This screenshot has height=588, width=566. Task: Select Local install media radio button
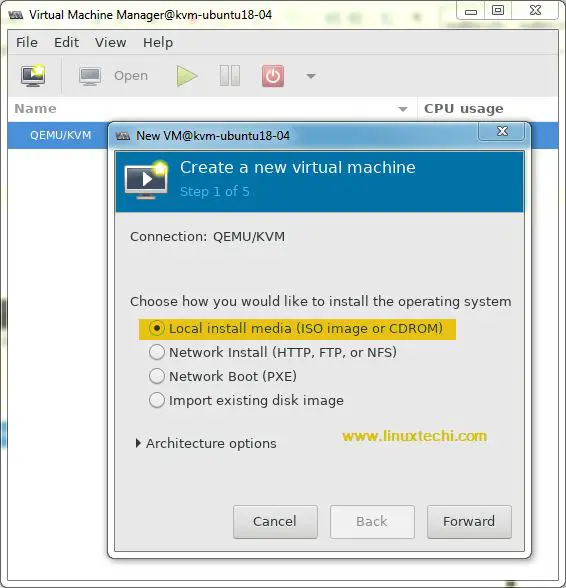click(157, 328)
